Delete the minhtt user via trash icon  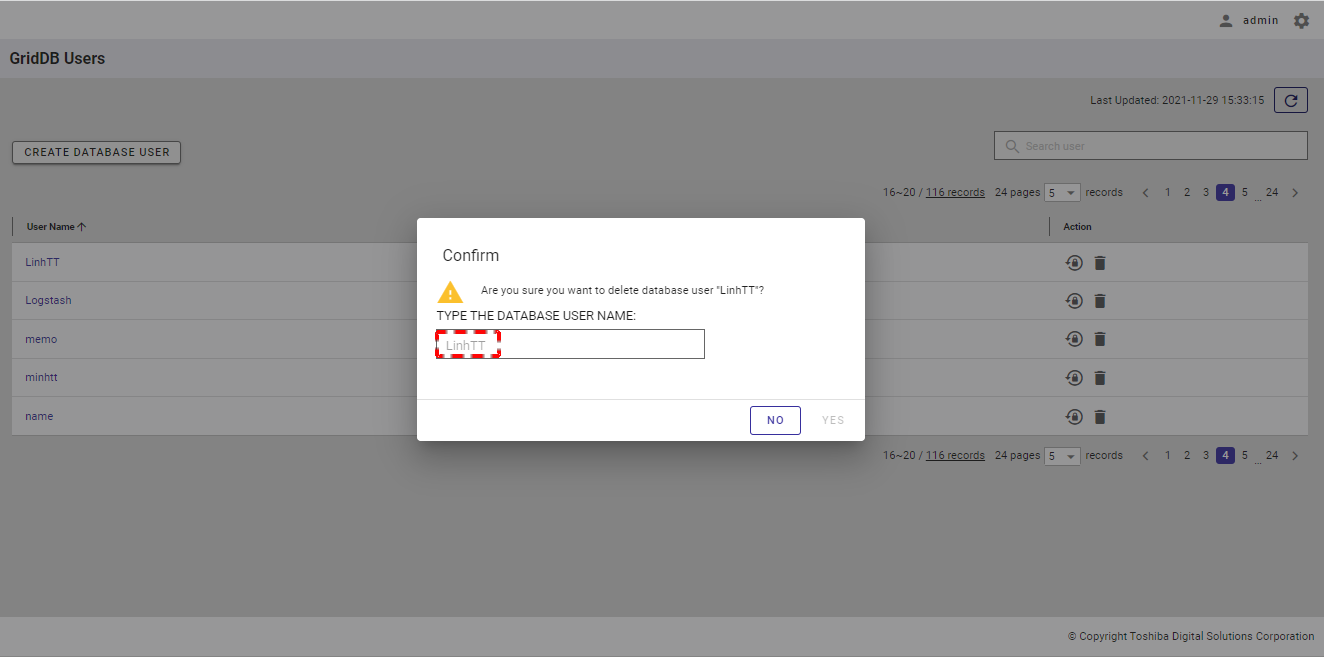click(x=1100, y=378)
